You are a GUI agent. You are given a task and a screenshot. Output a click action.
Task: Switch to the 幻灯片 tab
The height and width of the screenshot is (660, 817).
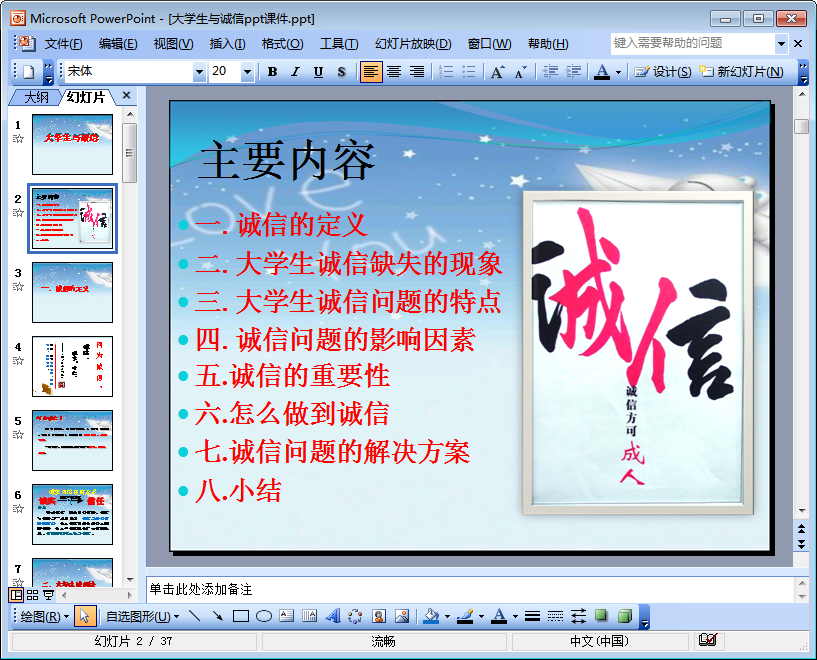pyautogui.click(x=86, y=97)
